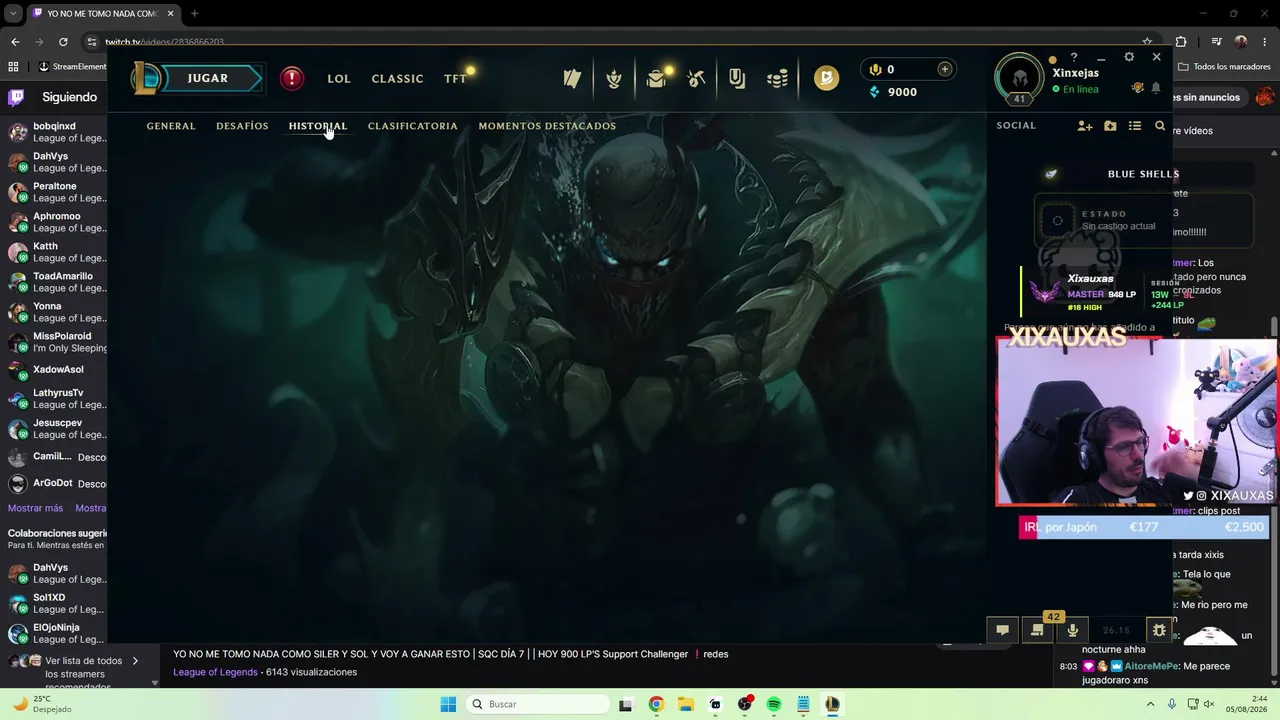
Task: Switch to the CLASSIC tab
Action: coord(397,79)
